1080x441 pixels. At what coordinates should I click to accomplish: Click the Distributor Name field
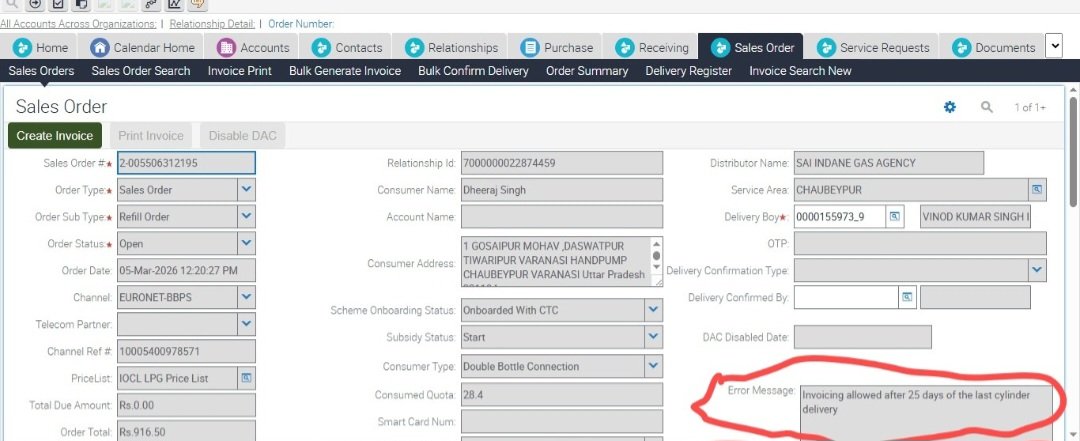tap(889, 163)
